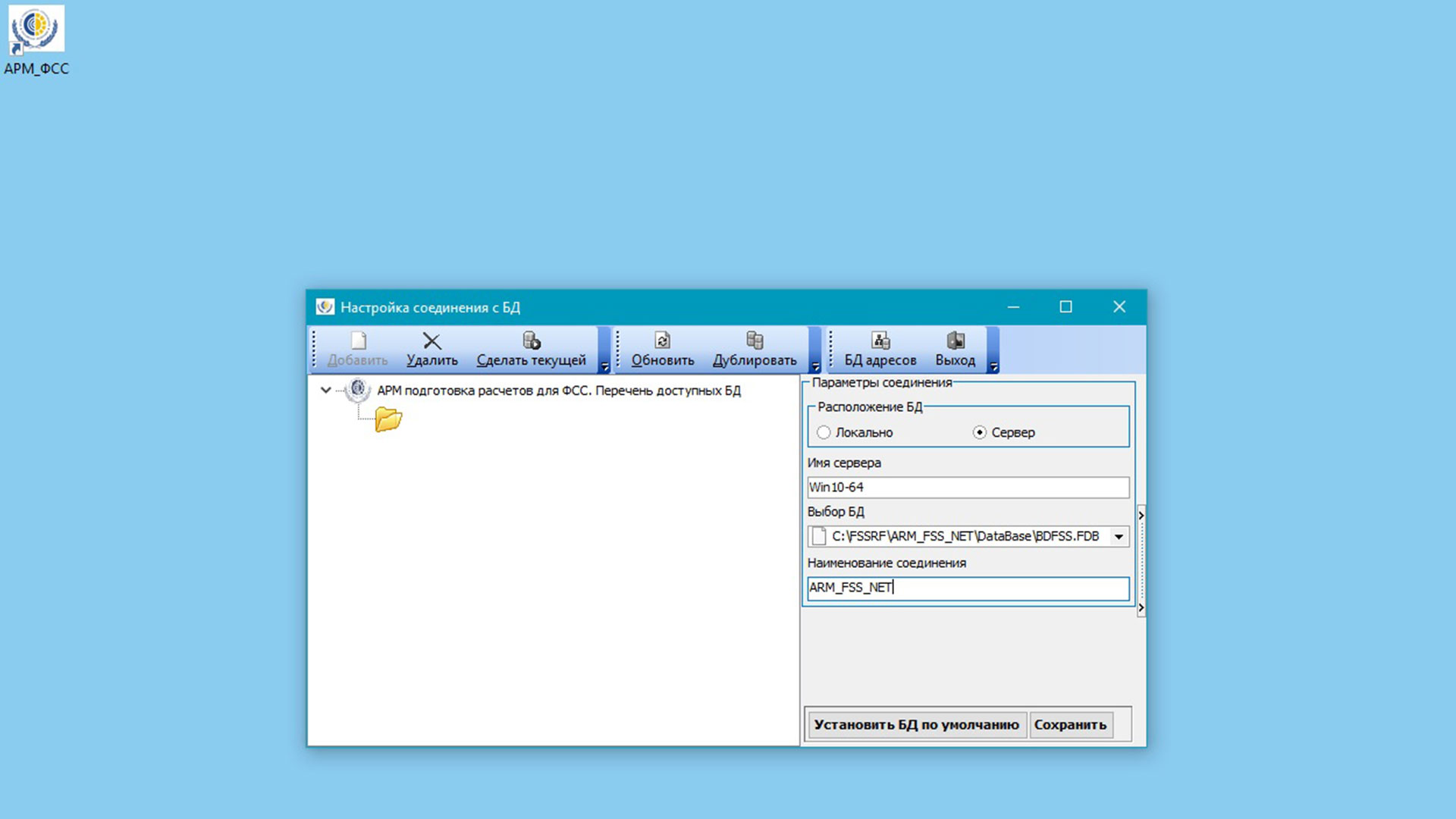Open first toolbar overflow arrow after Сделать текущей
The image size is (1456, 819).
pos(604,366)
